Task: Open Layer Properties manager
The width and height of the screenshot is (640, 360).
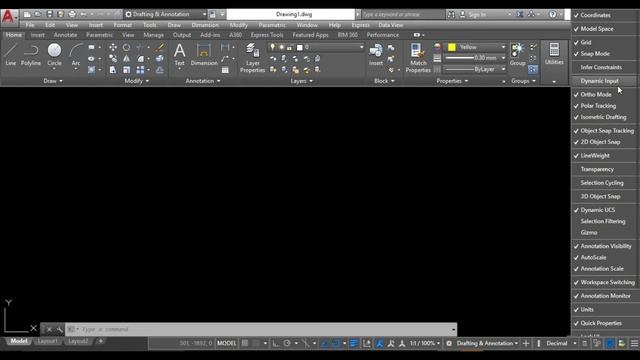Action: 253,58
